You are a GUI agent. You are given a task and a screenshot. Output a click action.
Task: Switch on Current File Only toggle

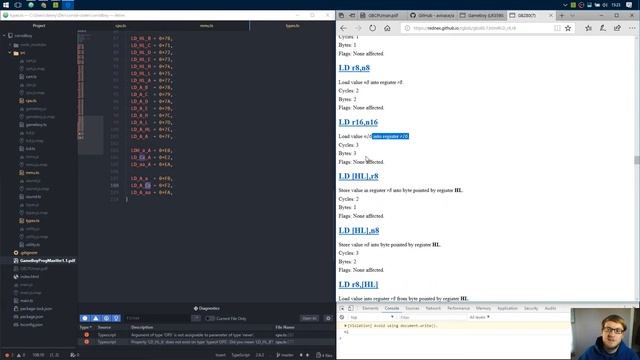point(210,318)
